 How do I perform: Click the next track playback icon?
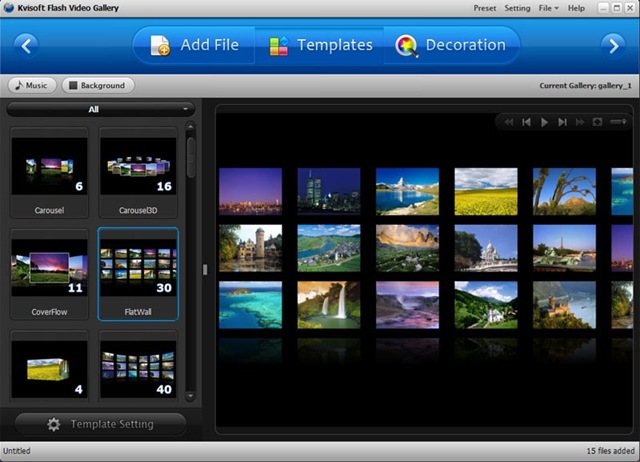(x=562, y=122)
